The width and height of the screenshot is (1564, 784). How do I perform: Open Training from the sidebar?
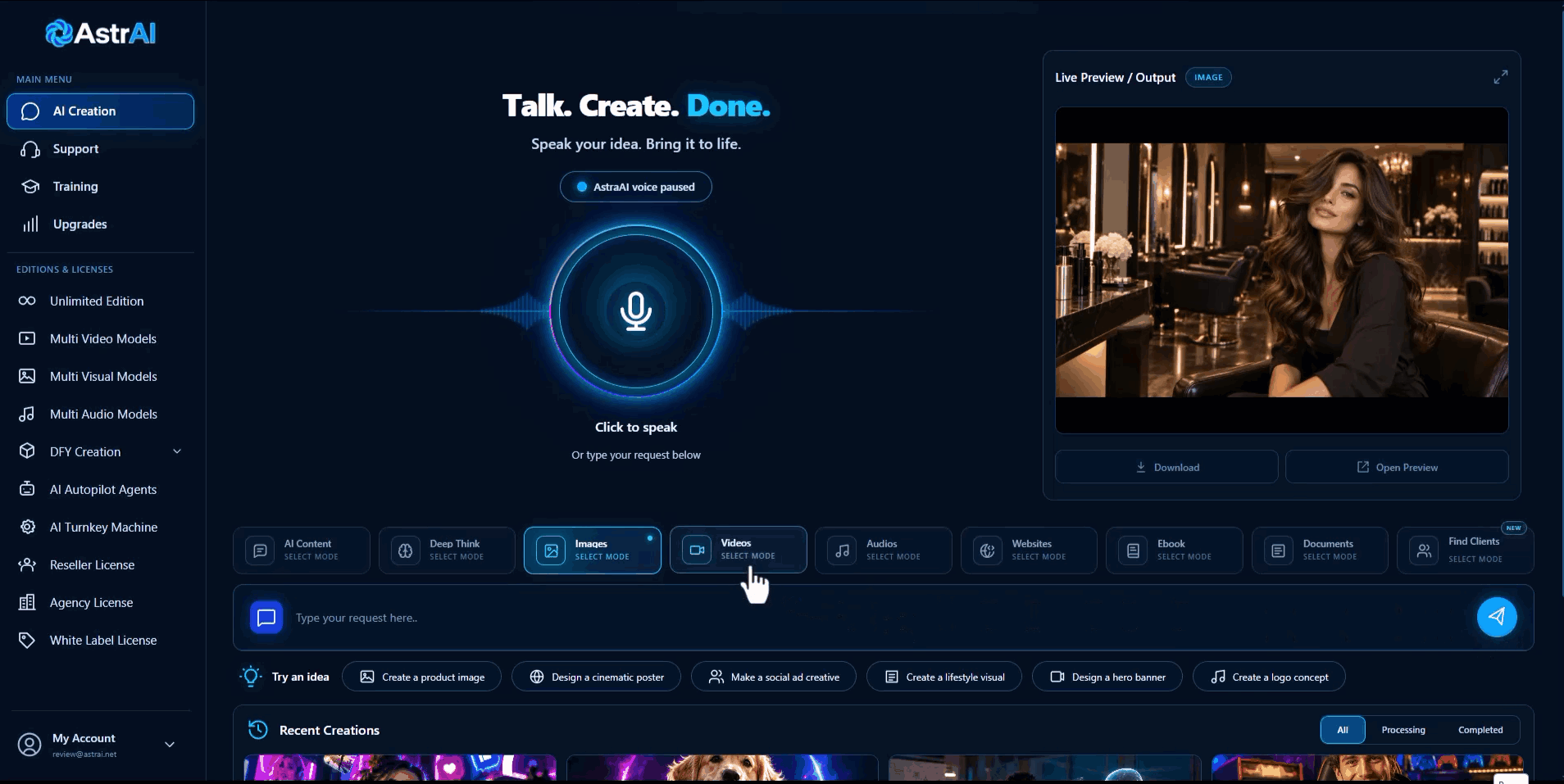point(100,187)
